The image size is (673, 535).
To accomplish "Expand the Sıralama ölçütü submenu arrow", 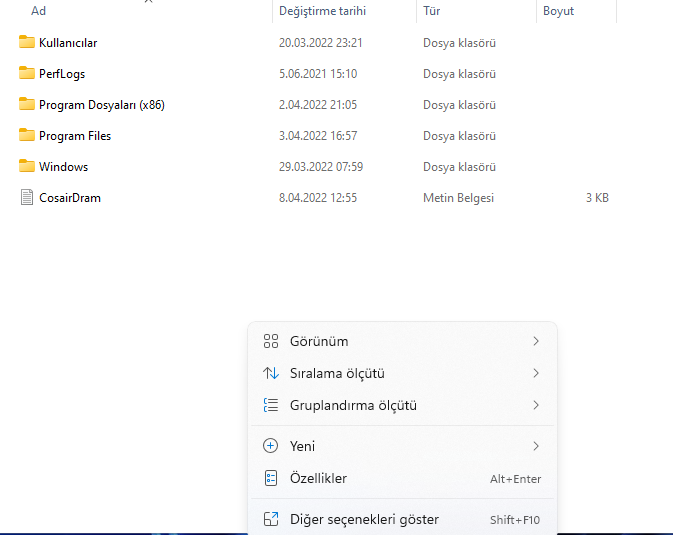I will tap(536, 373).
